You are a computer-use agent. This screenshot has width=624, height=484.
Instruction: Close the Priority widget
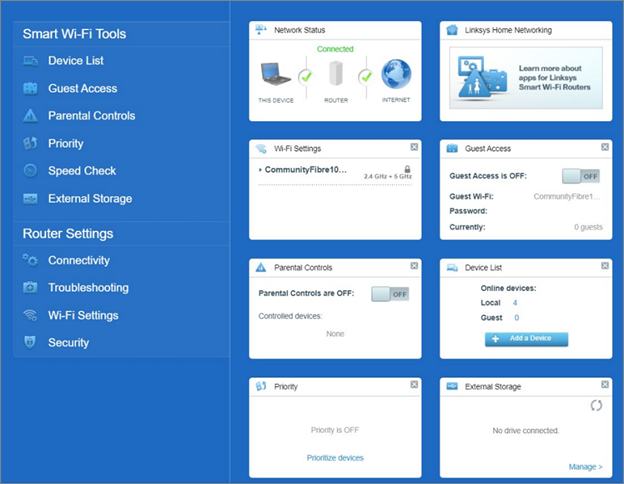pyautogui.click(x=414, y=384)
